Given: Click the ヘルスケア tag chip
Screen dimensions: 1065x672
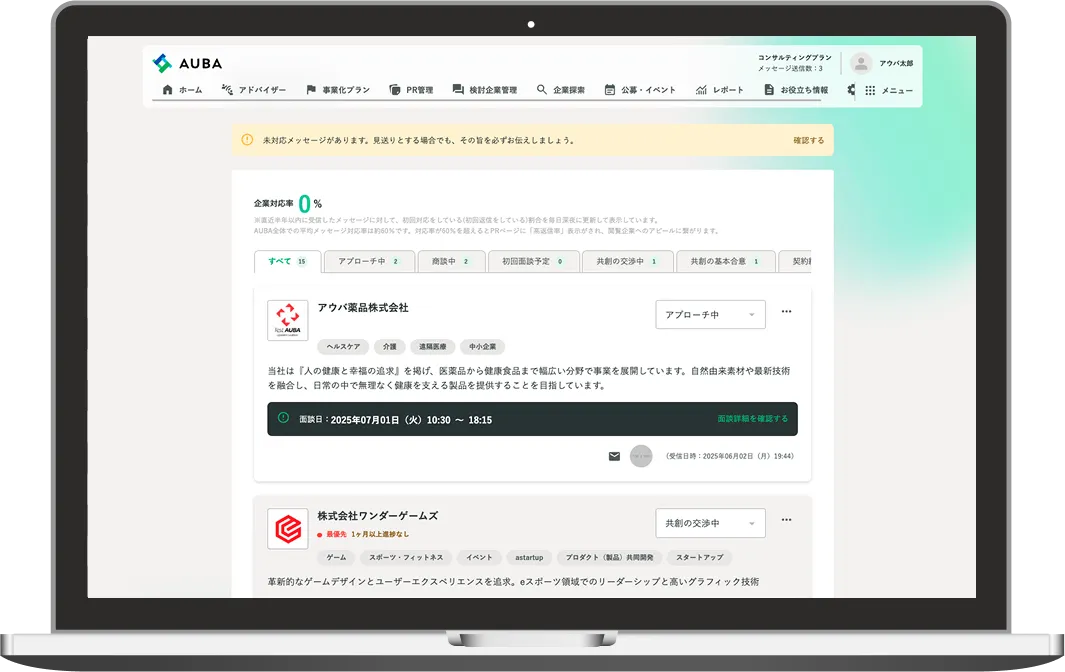Looking at the screenshot, I should [x=343, y=347].
